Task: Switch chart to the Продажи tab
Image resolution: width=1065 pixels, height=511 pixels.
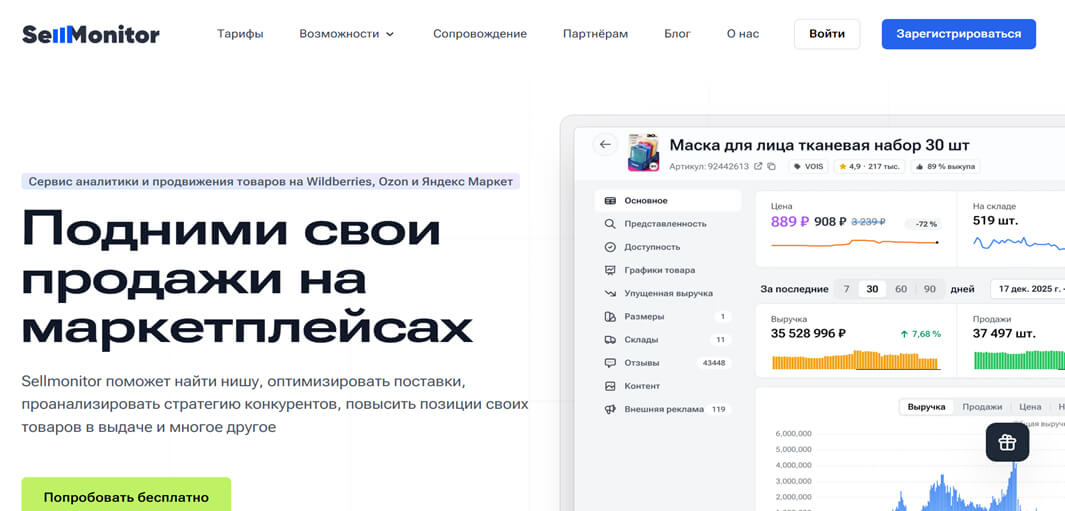Action: tap(981, 406)
